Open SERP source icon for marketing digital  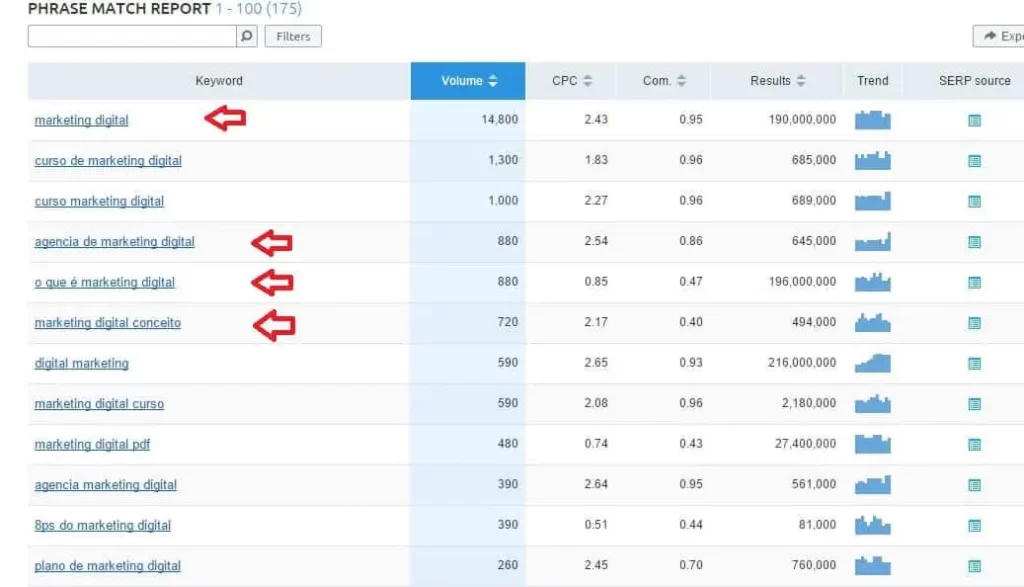click(x=974, y=120)
